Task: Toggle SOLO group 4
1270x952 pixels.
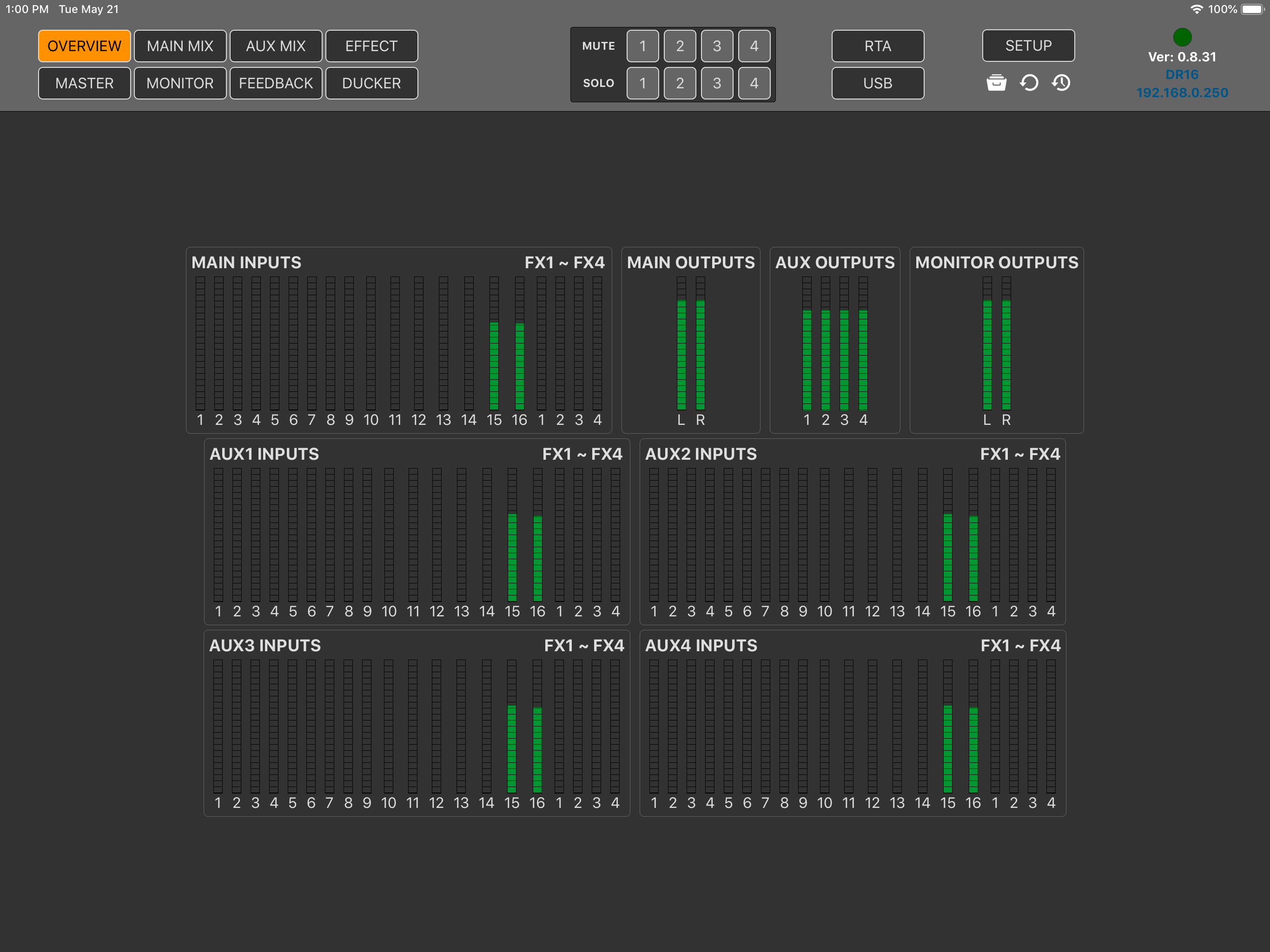Action: [x=754, y=83]
